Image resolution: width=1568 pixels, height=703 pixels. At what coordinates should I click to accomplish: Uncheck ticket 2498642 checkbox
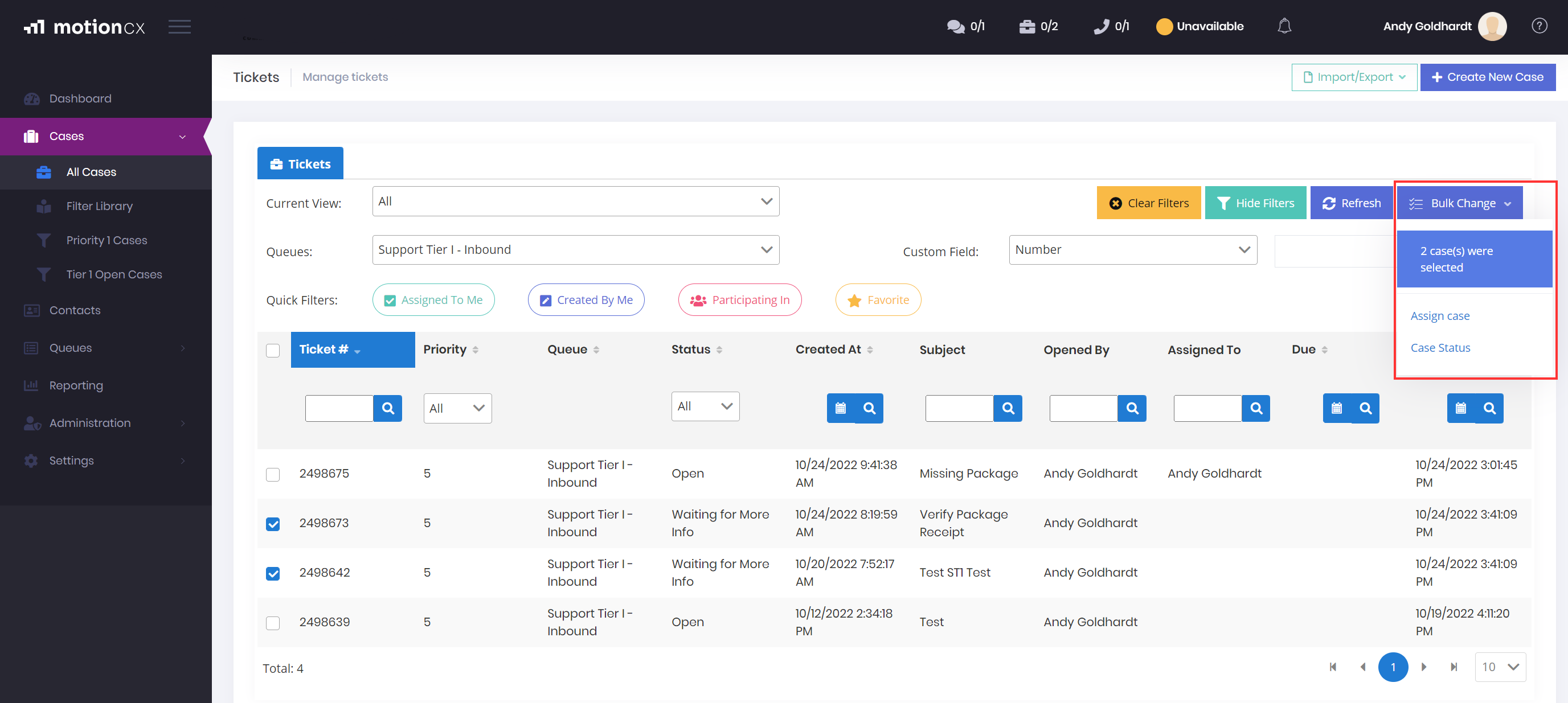click(273, 573)
